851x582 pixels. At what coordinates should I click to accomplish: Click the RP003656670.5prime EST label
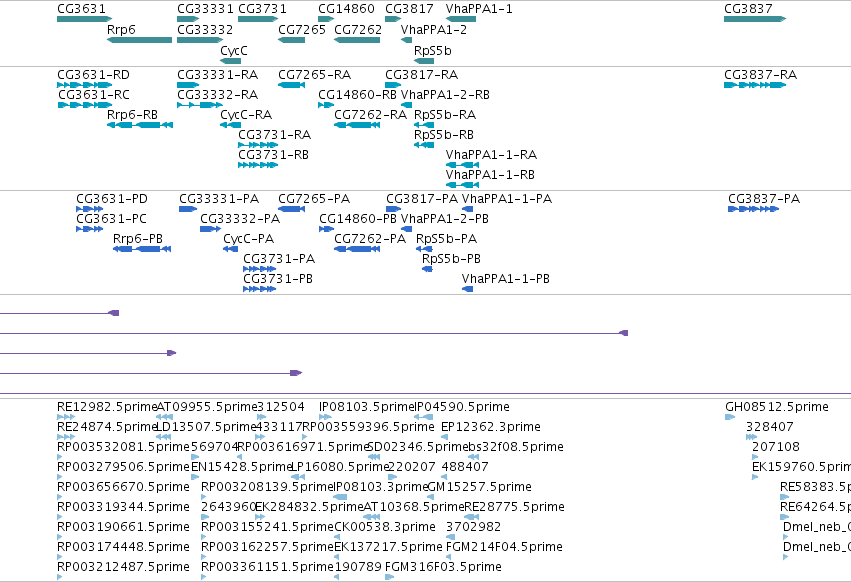coord(123,486)
